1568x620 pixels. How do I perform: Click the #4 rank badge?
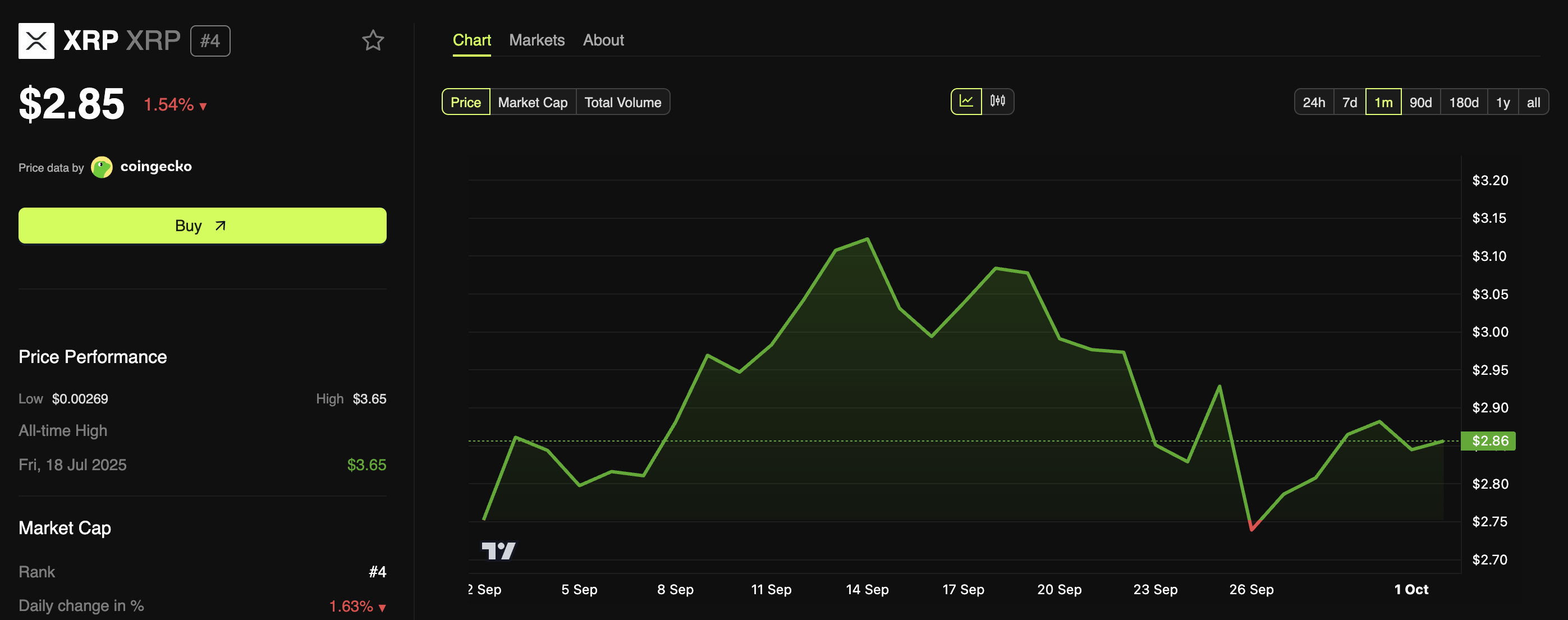[x=210, y=41]
